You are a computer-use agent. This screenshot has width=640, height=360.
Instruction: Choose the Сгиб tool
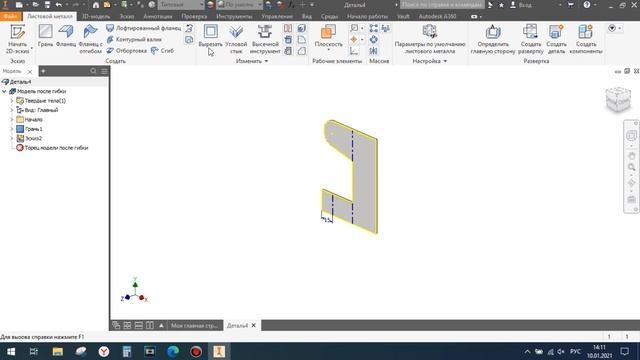click(x=162, y=51)
